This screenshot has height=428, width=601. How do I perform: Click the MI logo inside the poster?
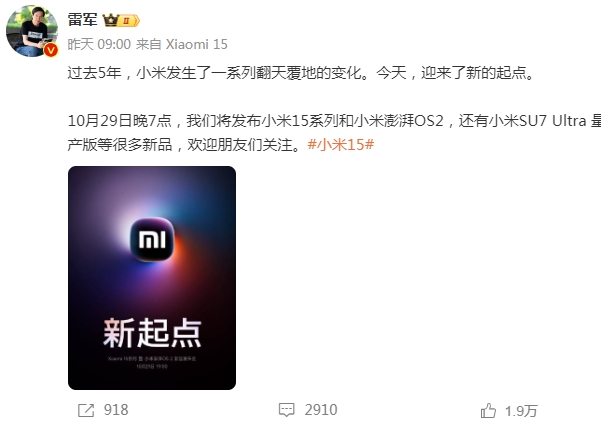pyautogui.click(x=152, y=239)
